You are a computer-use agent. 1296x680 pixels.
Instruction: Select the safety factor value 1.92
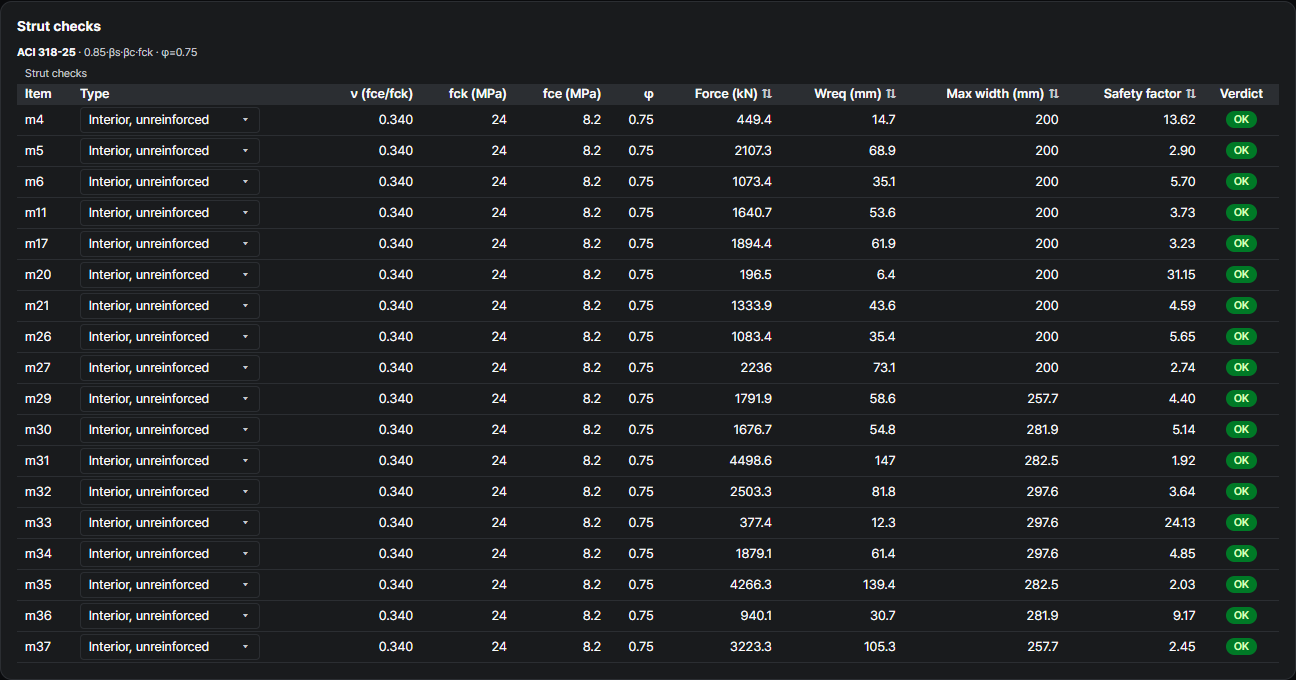click(1182, 461)
